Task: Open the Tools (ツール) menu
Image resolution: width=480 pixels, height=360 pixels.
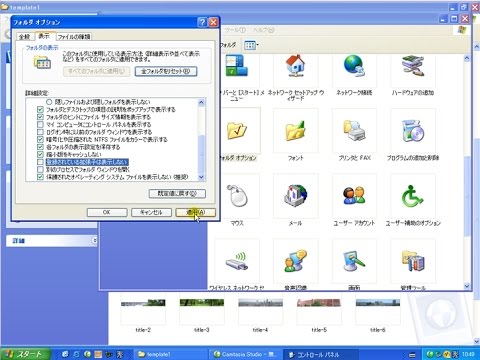Action: (x=235, y=30)
